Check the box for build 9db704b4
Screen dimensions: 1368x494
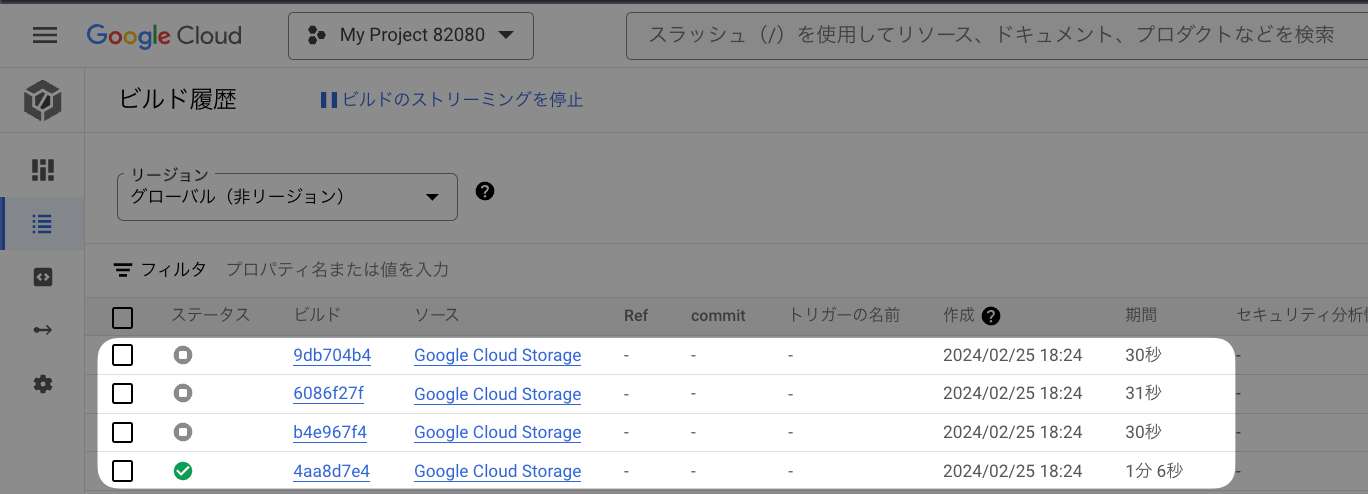(x=122, y=355)
